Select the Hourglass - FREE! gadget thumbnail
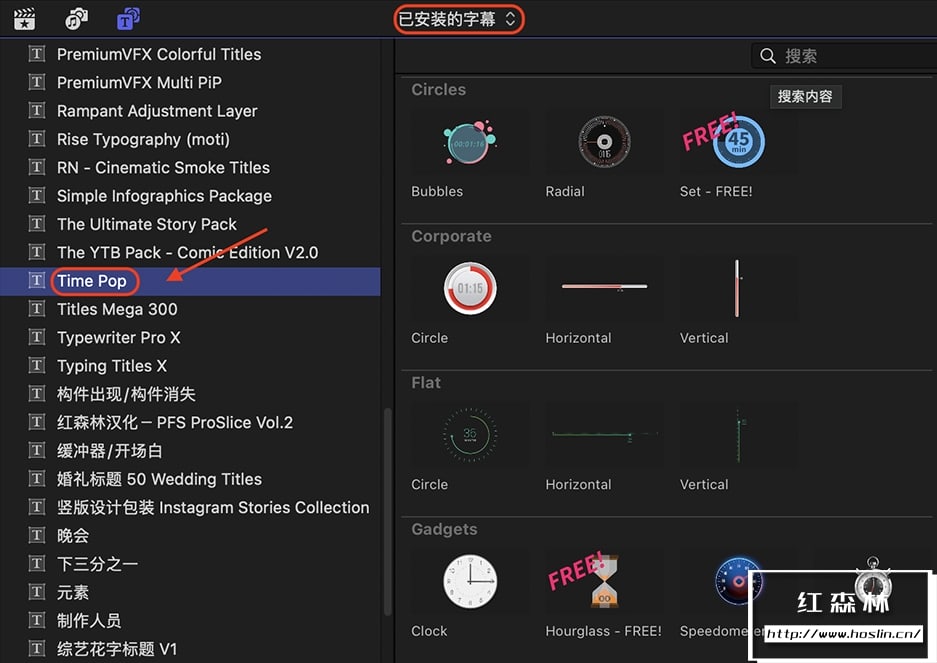The image size is (937, 663). (x=604, y=582)
